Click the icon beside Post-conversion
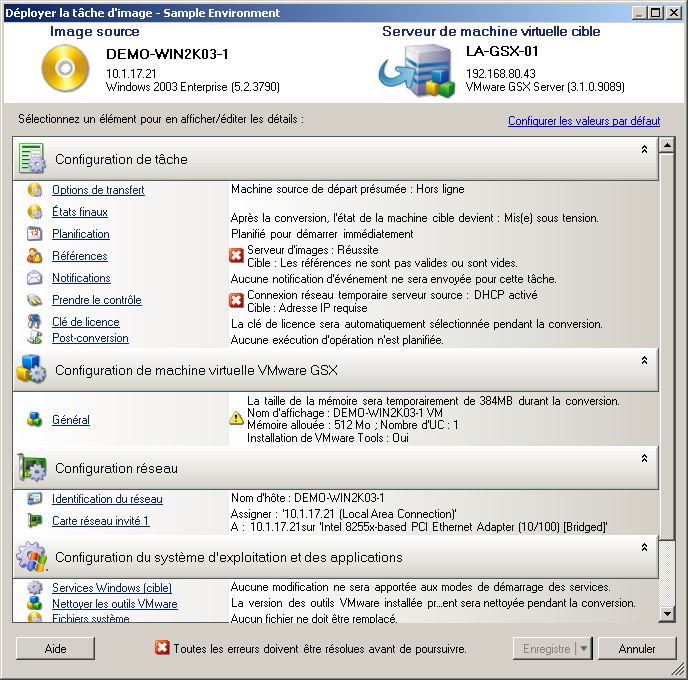The width and height of the screenshot is (688, 680). (35, 338)
